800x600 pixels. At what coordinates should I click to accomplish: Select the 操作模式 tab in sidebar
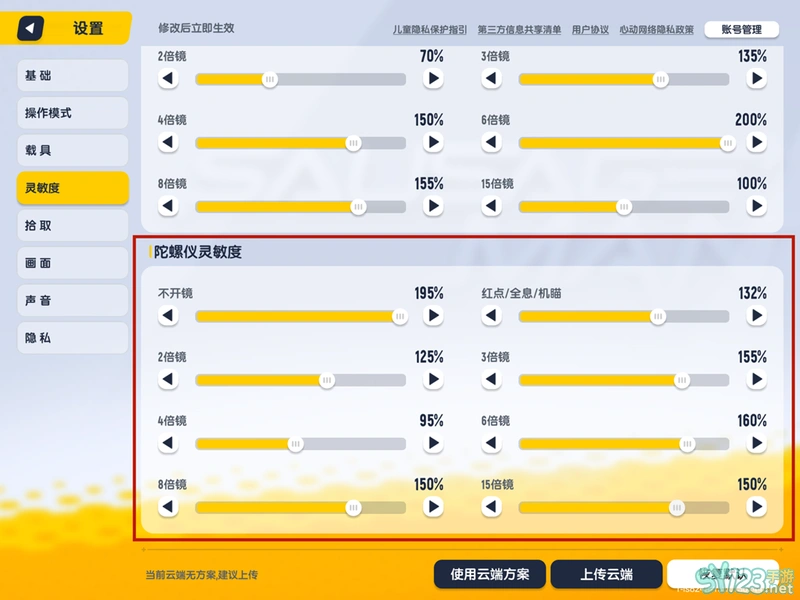coord(72,113)
